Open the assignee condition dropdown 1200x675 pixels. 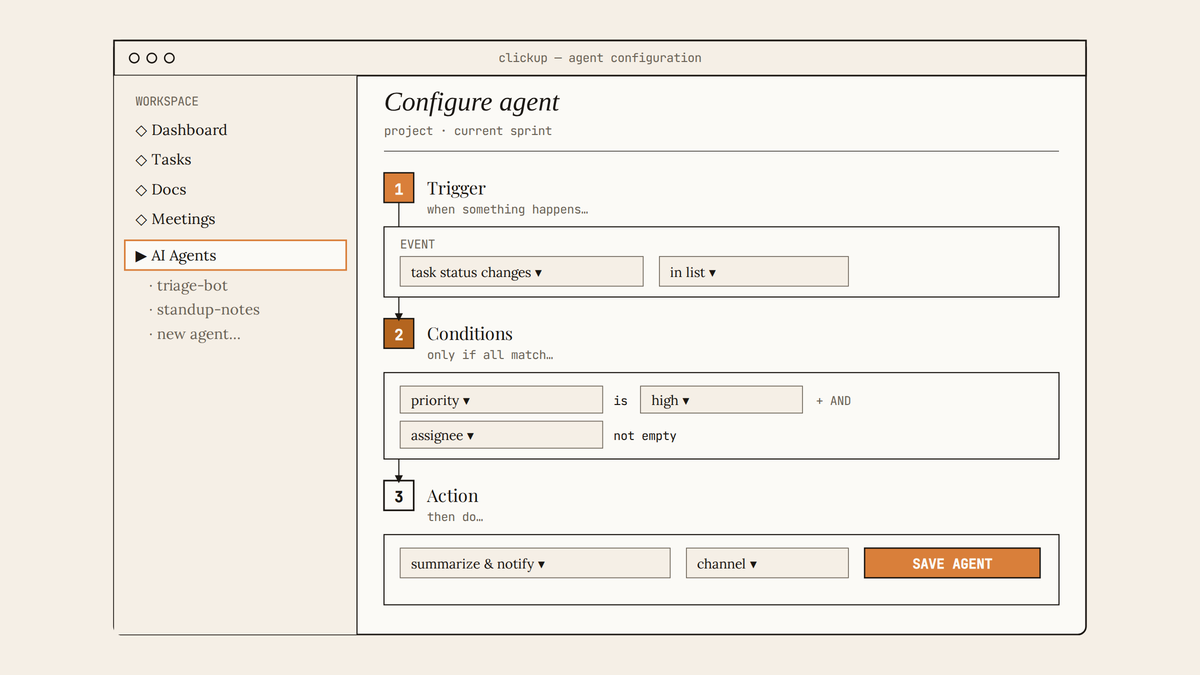pos(501,435)
